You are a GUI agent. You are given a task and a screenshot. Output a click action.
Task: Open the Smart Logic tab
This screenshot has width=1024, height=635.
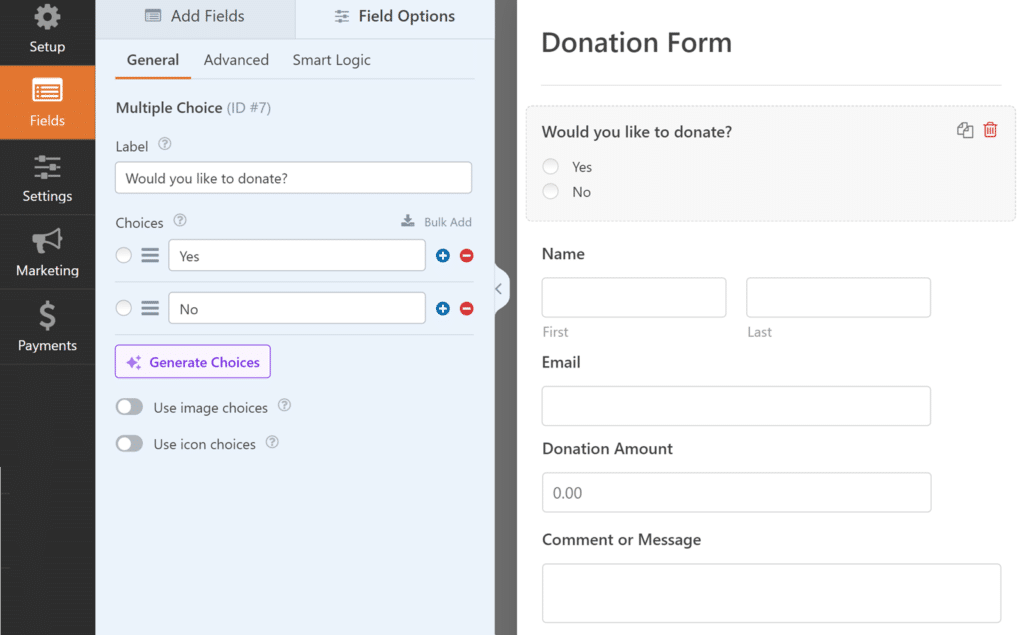331,60
